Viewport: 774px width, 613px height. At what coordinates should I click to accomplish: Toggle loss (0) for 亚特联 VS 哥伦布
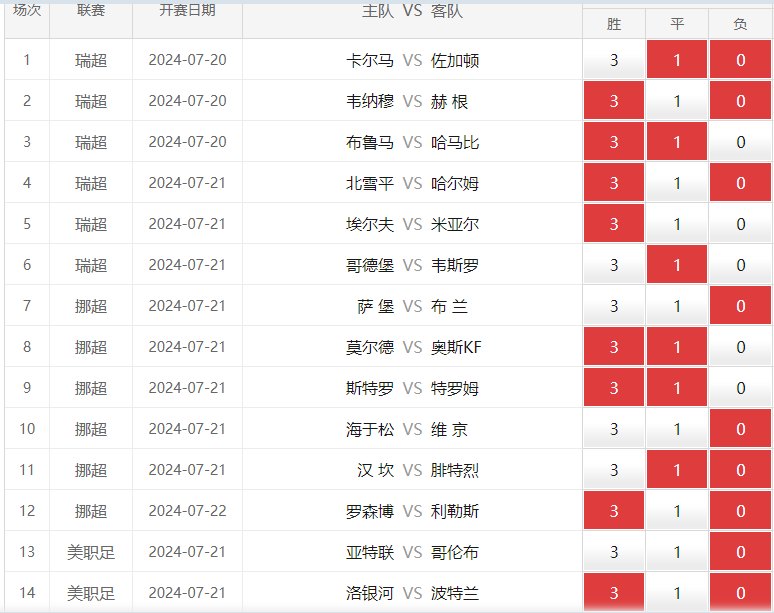point(740,551)
